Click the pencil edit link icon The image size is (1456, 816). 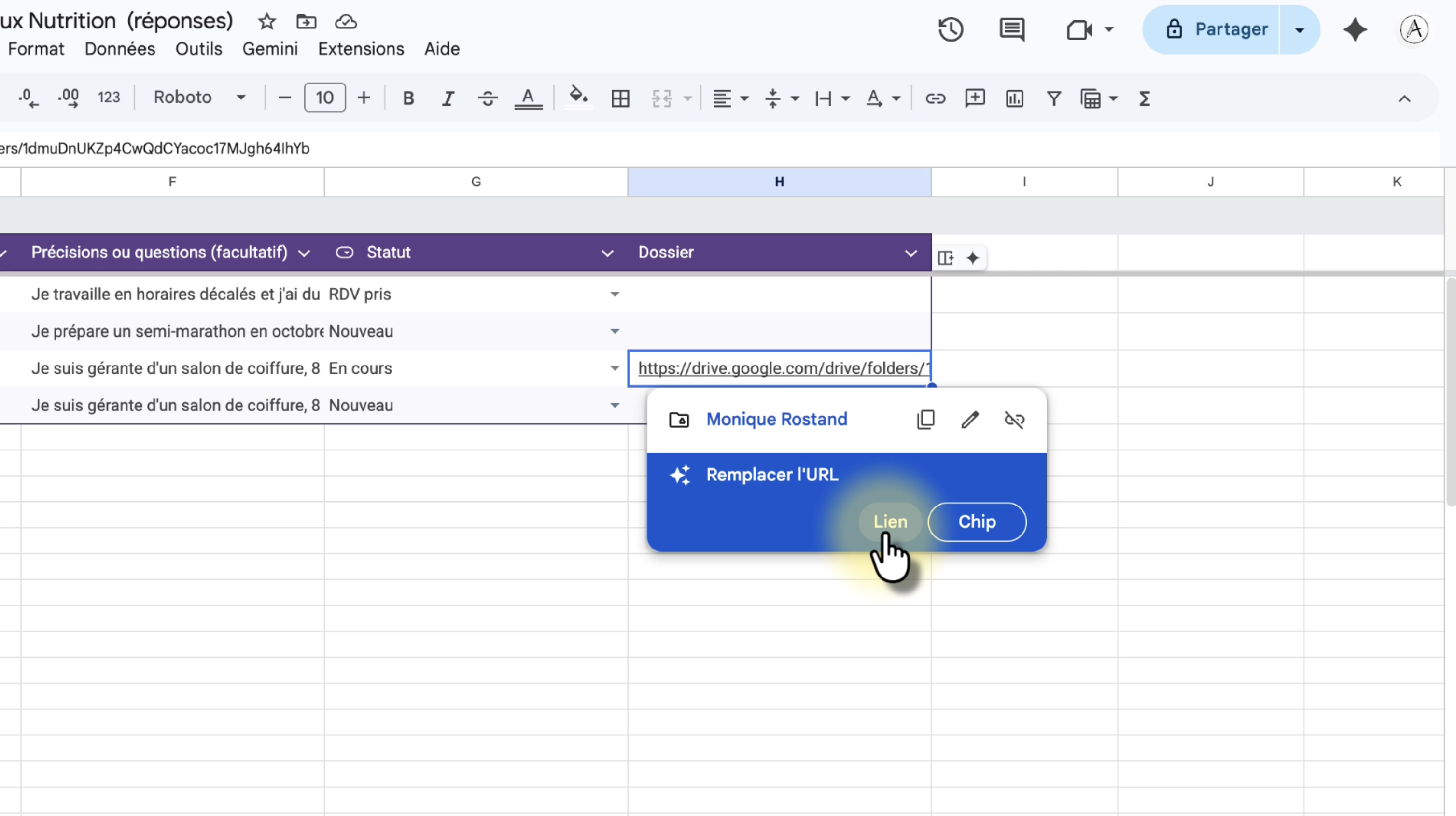click(970, 420)
